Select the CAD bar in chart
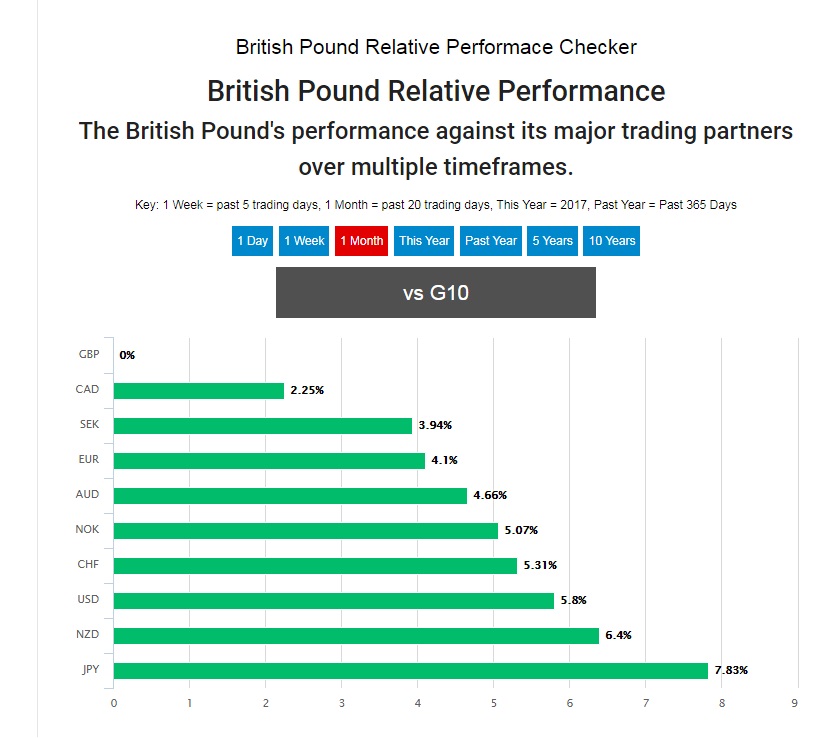 tap(199, 390)
